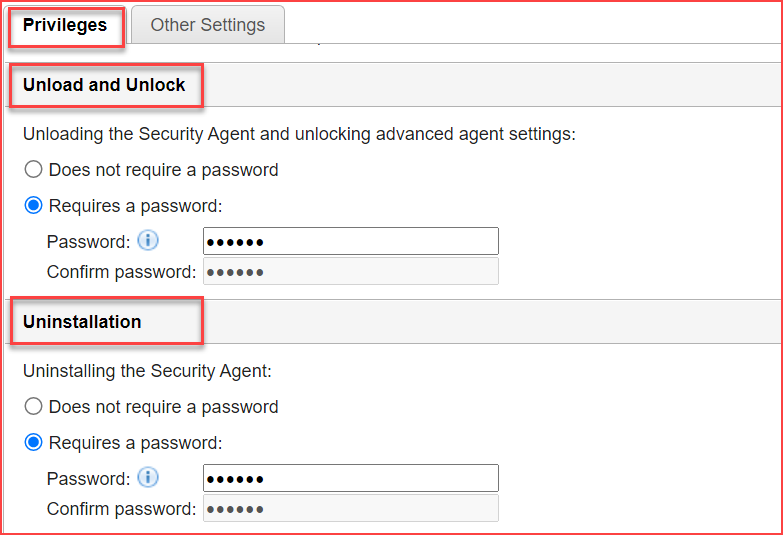Open the Other Settings tab

click(x=208, y=26)
